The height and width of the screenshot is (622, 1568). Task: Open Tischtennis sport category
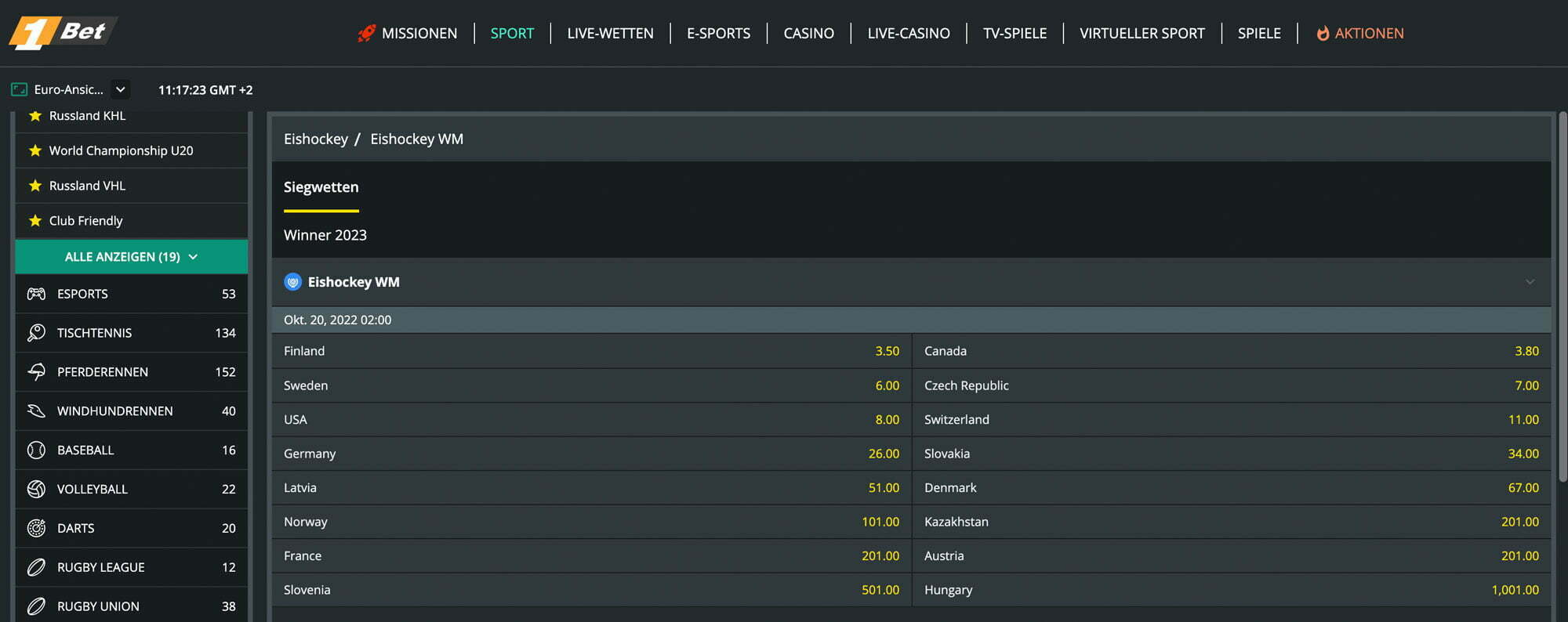[132, 333]
